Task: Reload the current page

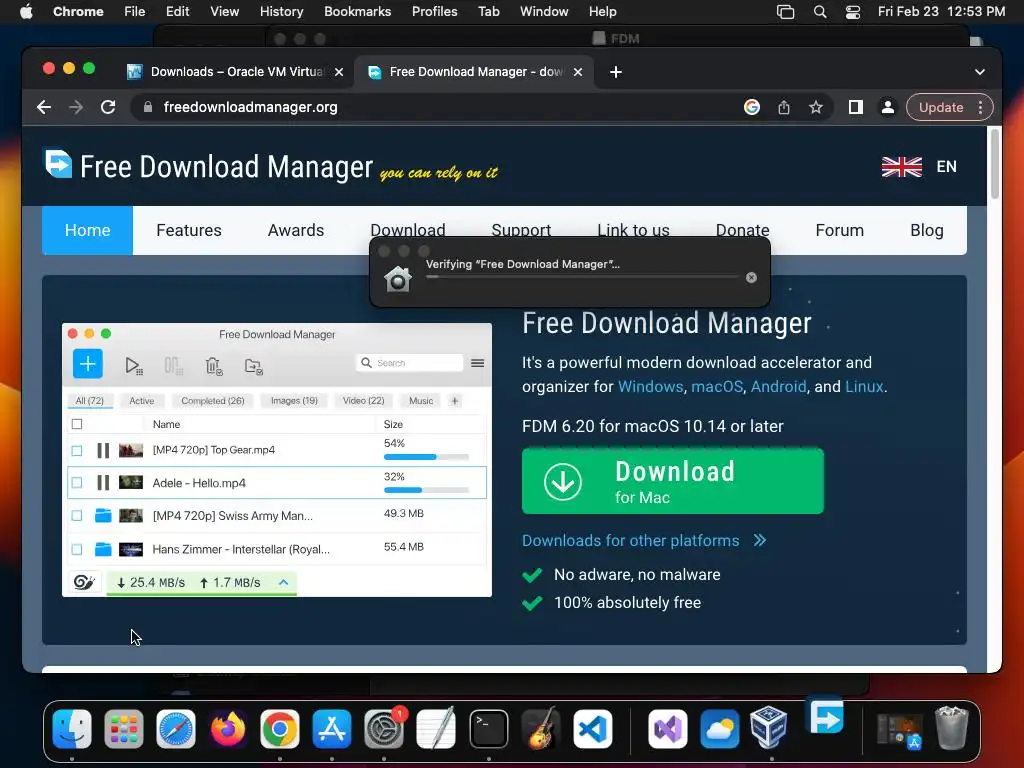Action: 108,107
